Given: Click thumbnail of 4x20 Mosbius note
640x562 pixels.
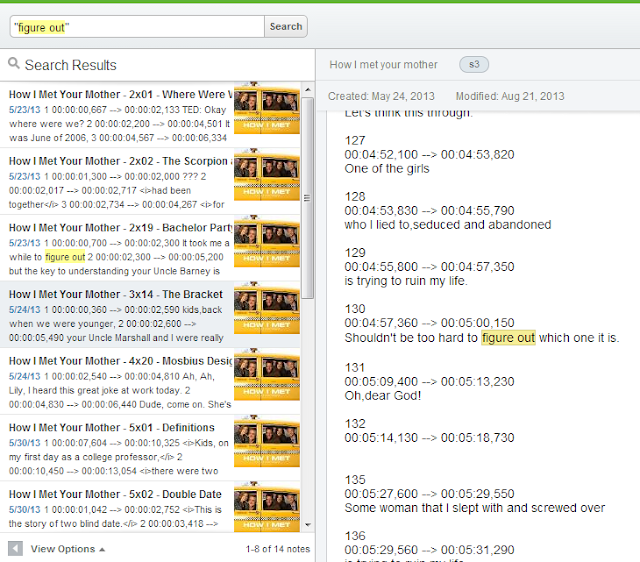Looking at the screenshot, I should [267, 374].
